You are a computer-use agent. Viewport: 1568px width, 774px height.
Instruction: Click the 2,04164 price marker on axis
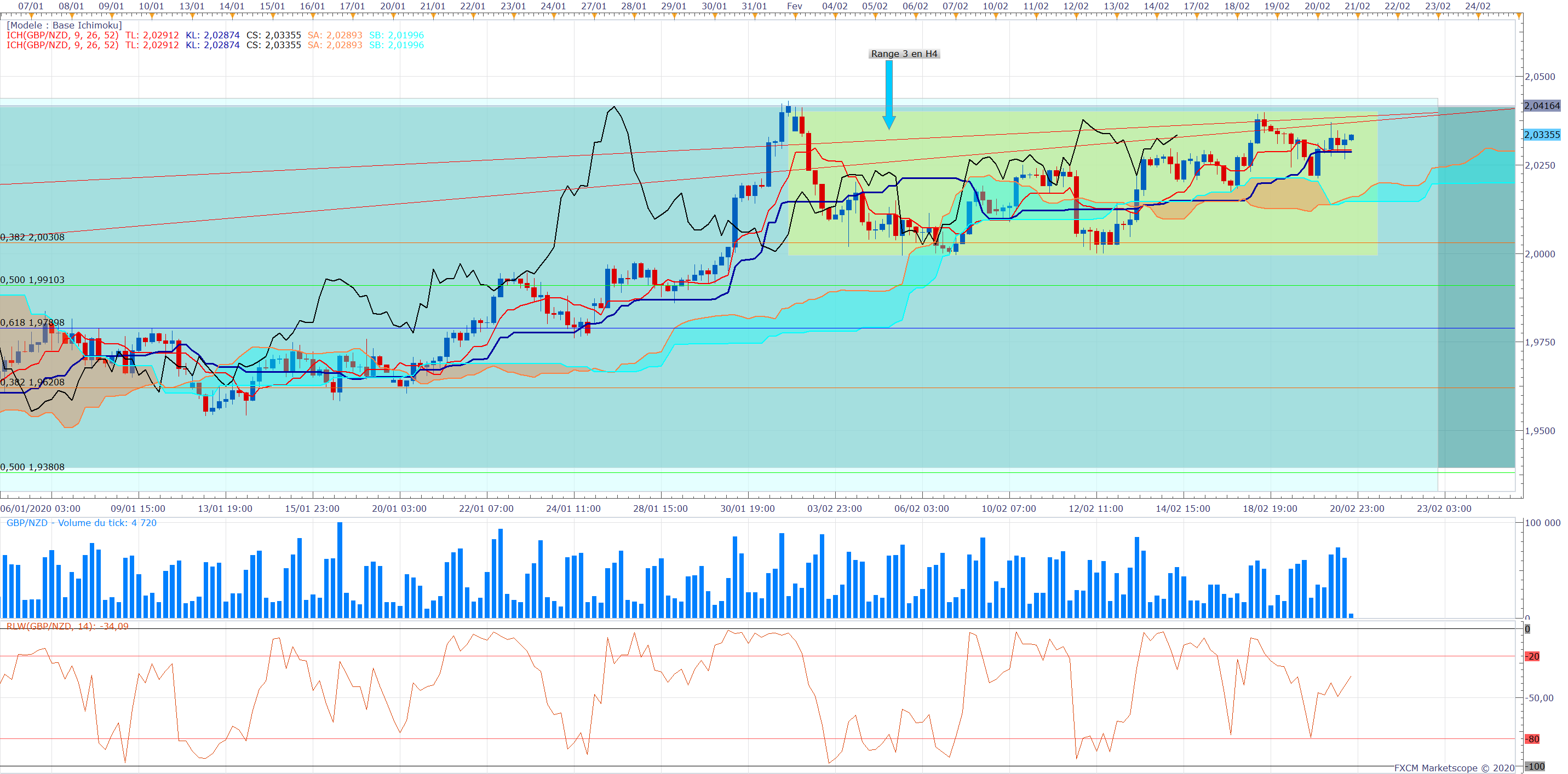coord(1542,106)
